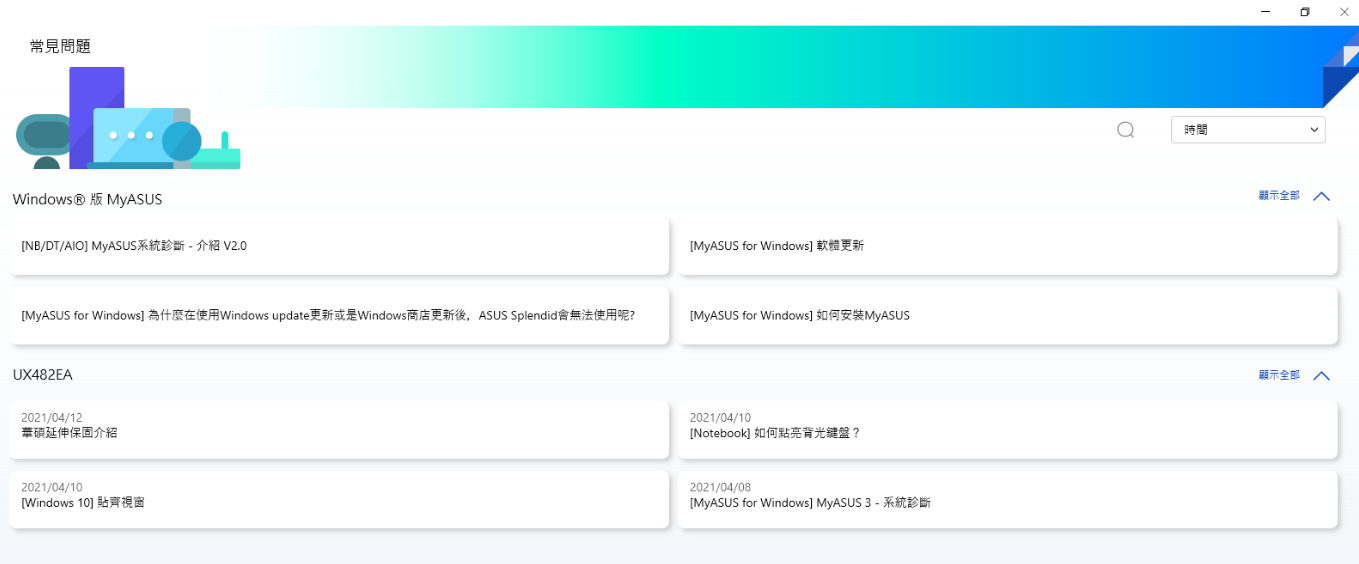Open 如何點亮背光鍵盤 article
Screen dimensions: 1359x564
1008,430
